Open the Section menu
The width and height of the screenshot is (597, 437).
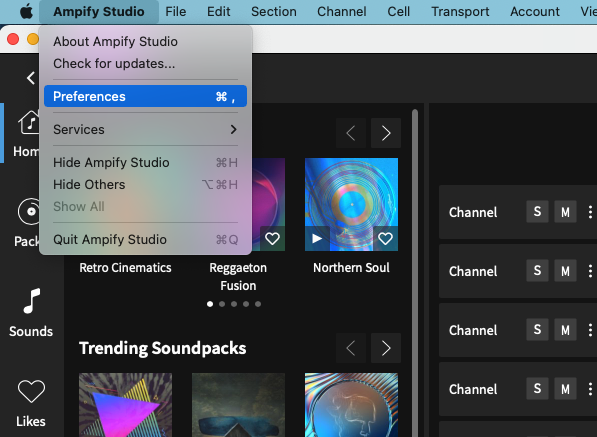click(x=274, y=12)
